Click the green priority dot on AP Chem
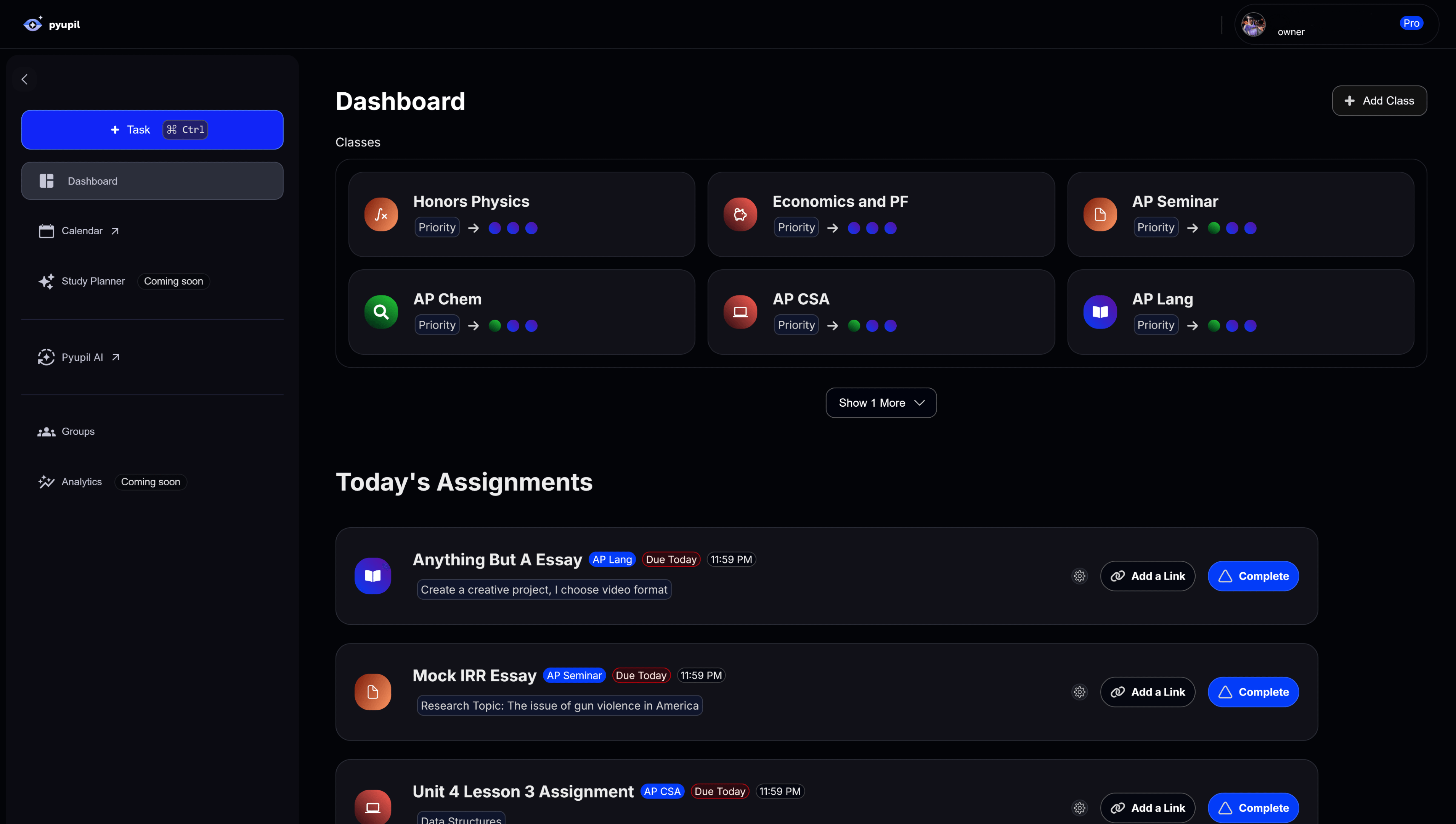This screenshot has height=824, width=1456. click(x=495, y=325)
